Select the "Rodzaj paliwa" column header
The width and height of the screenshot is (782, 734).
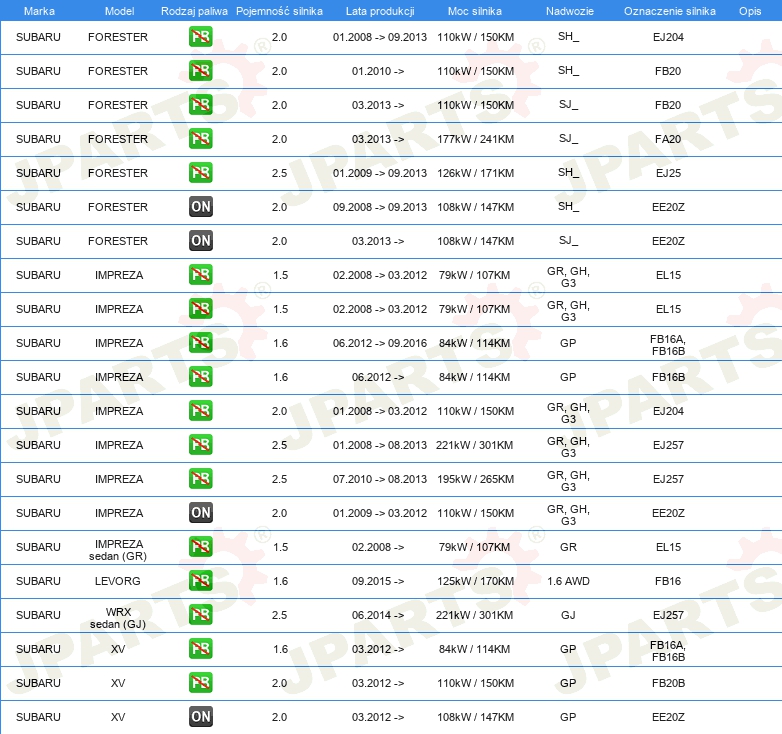194,11
